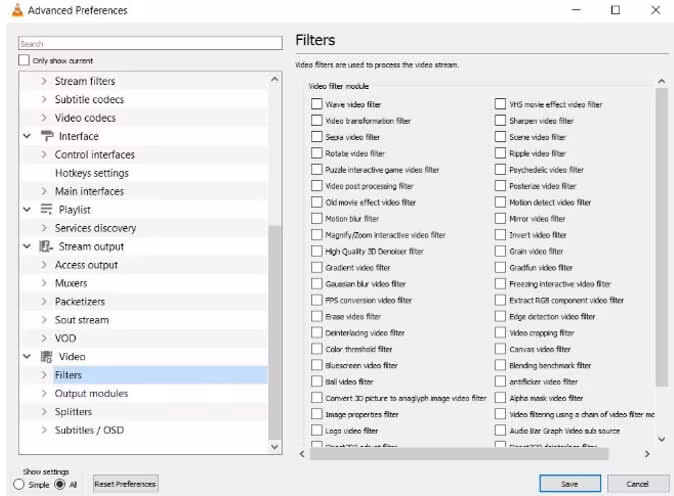Expand the Stream filters node
The image size is (674, 496).
tap(44, 81)
